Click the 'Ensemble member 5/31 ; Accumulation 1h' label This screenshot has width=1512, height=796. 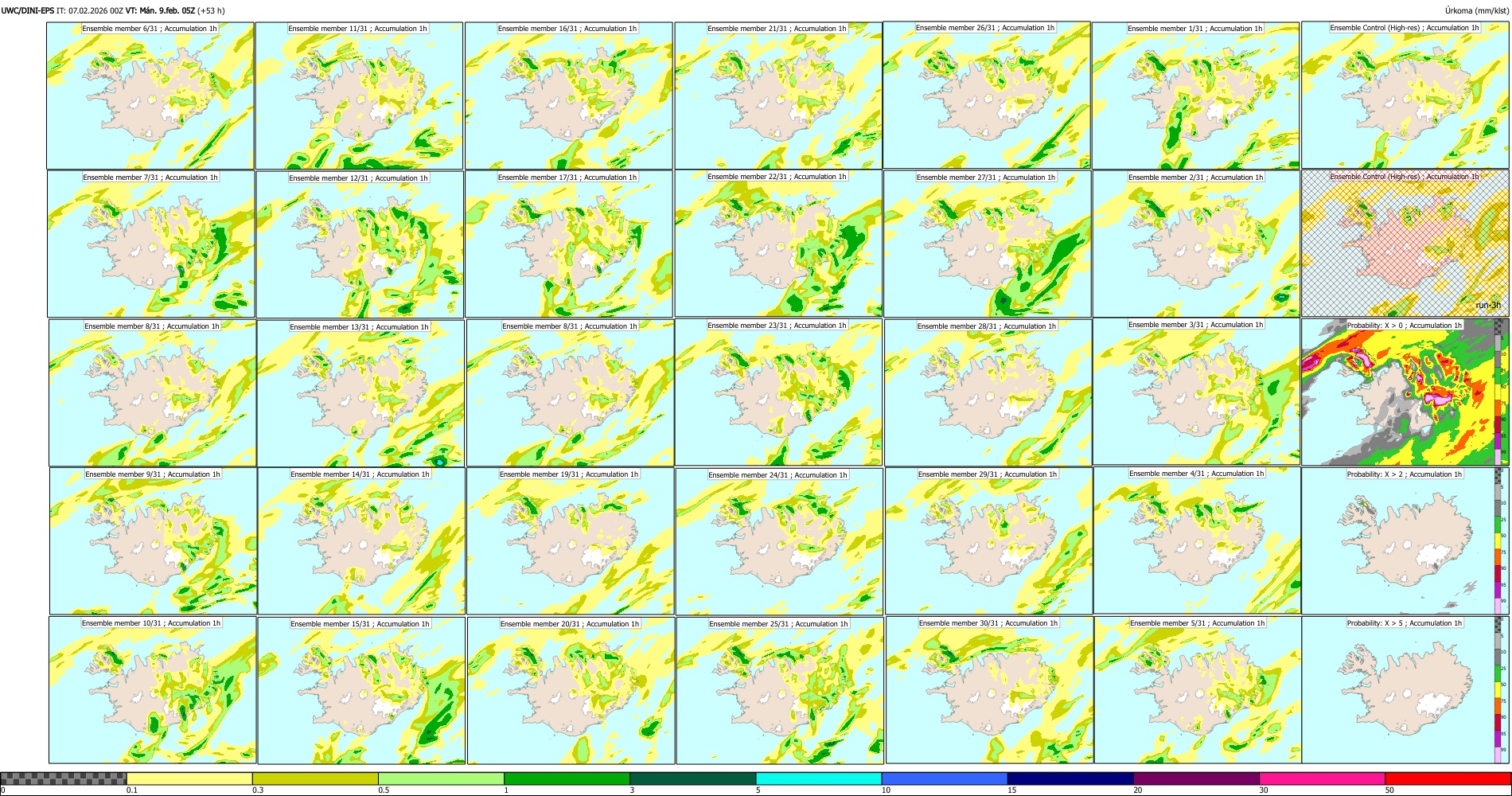(x=1197, y=623)
